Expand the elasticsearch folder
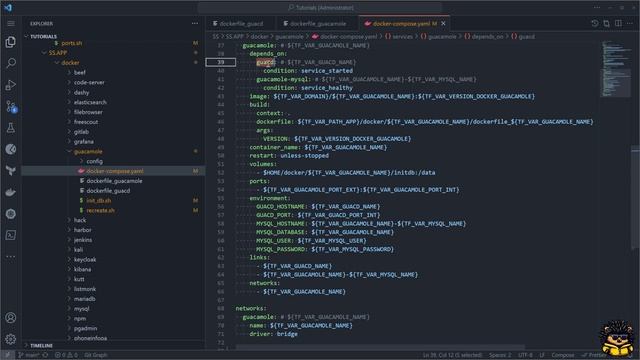 click(x=69, y=102)
